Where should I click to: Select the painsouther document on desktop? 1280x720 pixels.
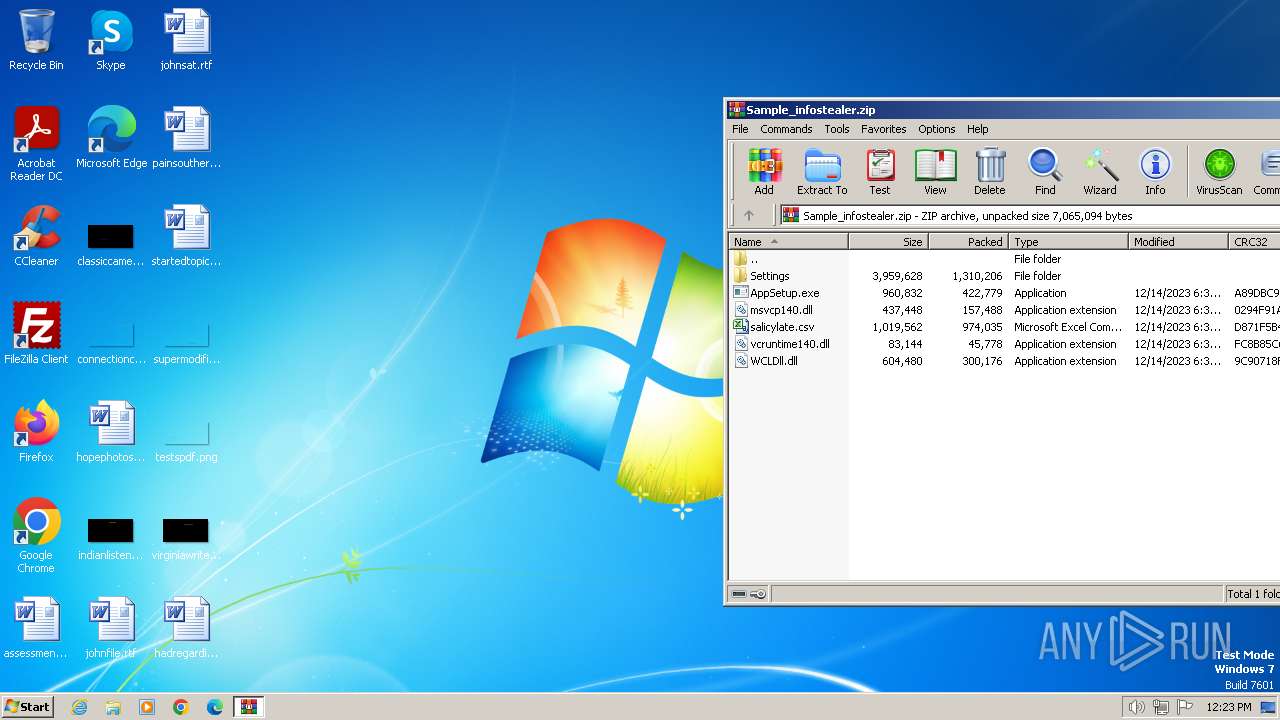[186, 138]
